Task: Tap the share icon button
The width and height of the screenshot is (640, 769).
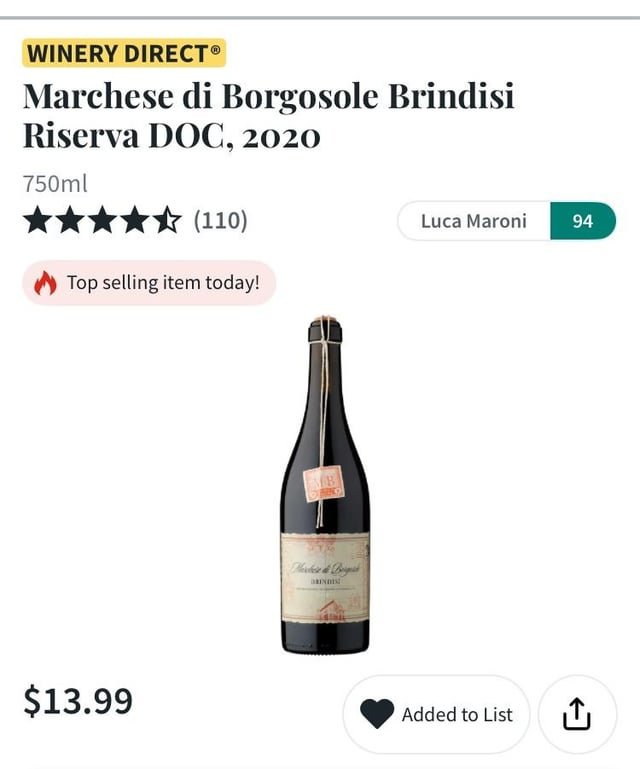Action: click(x=577, y=714)
